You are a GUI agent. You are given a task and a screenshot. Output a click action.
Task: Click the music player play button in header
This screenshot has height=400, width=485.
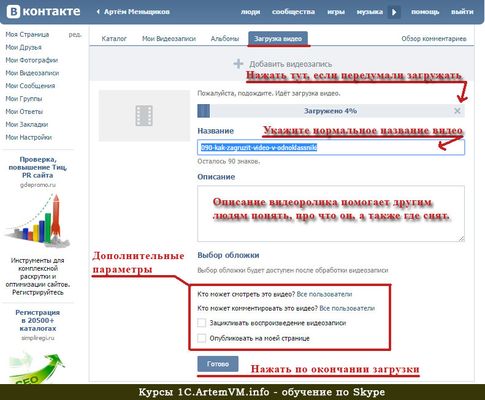(x=394, y=12)
